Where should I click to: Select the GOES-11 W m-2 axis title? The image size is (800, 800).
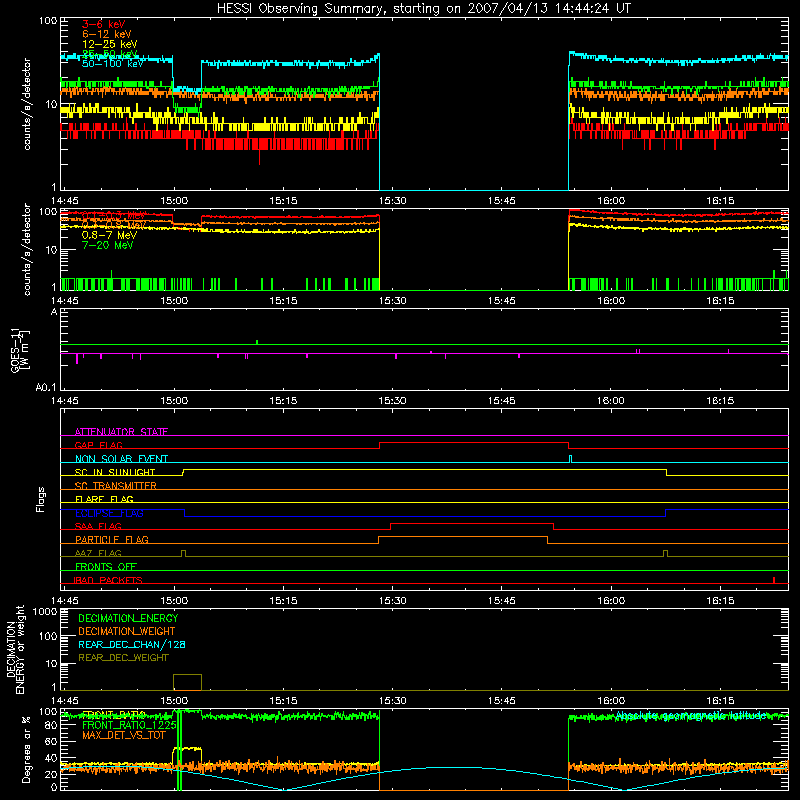click(x=20, y=351)
